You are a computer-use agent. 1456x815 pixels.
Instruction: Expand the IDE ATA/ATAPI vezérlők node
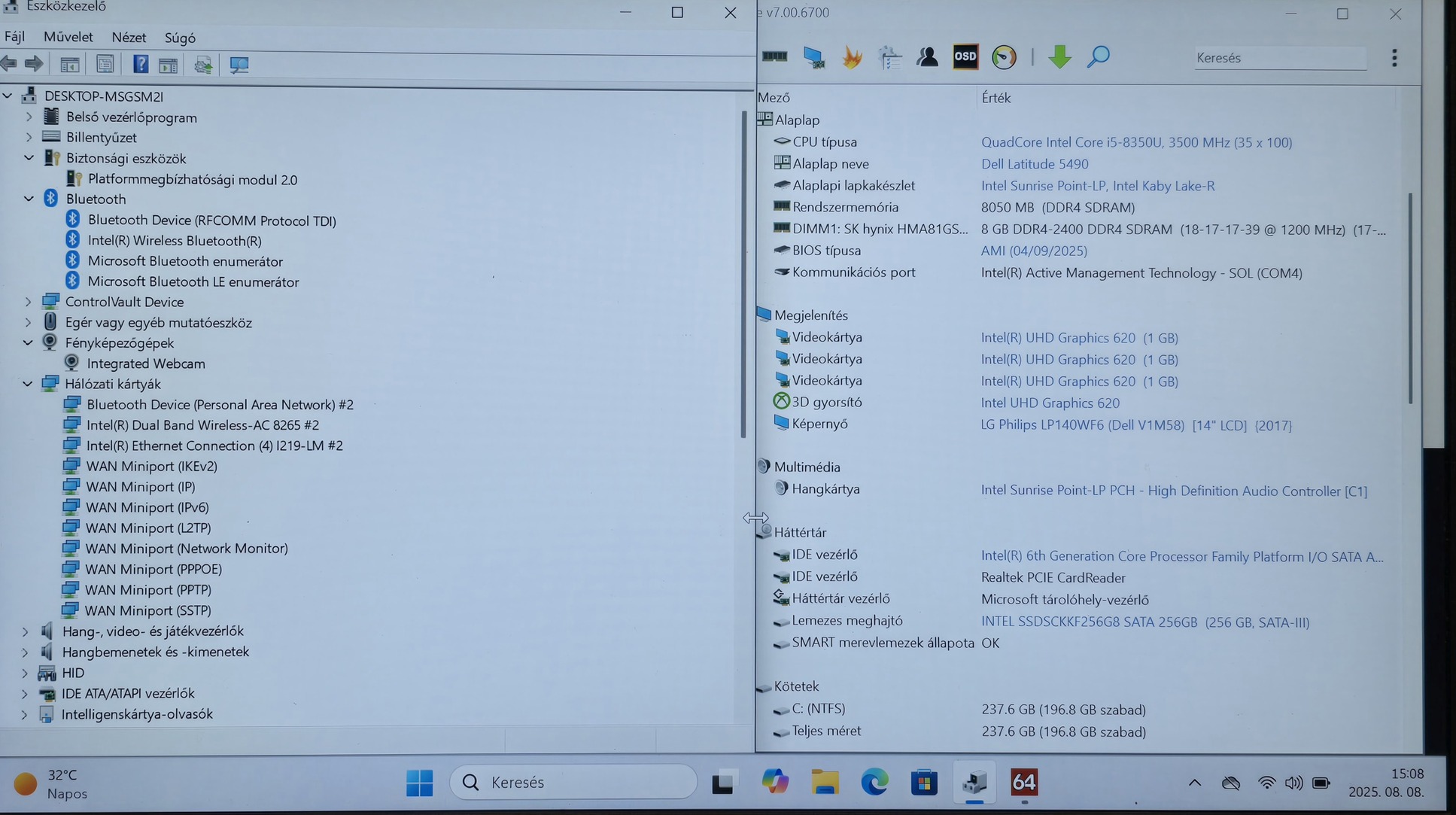coord(24,693)
